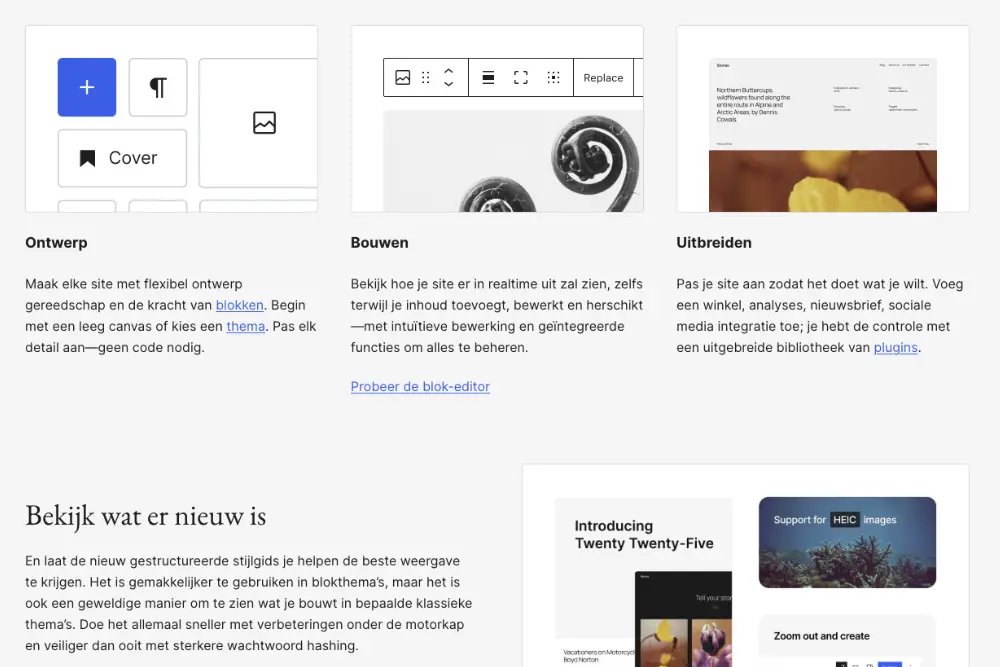Select the paragraph (pilcrow) block icon
Viewport: 1000px width, 667px height.
point(158,87)
